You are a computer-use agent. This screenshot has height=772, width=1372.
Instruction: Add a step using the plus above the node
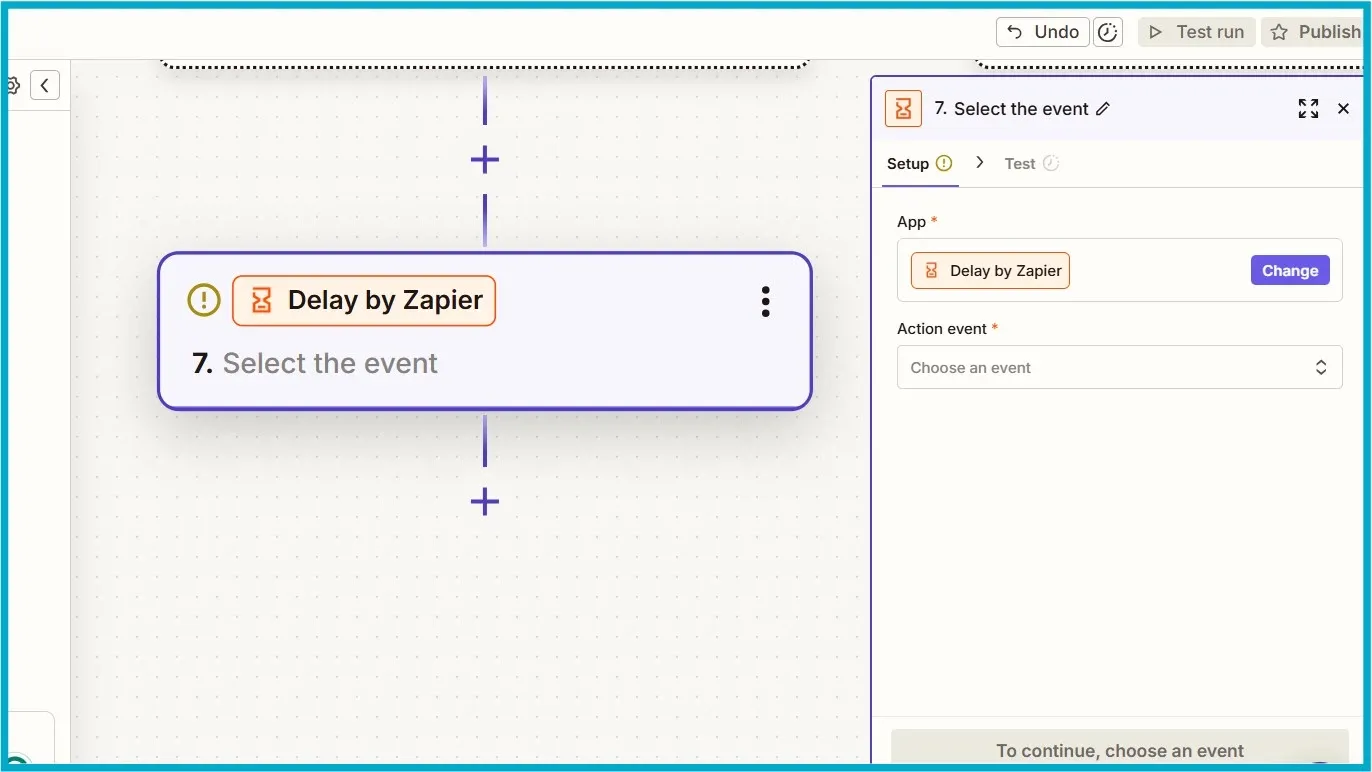(x=484, y=158)
